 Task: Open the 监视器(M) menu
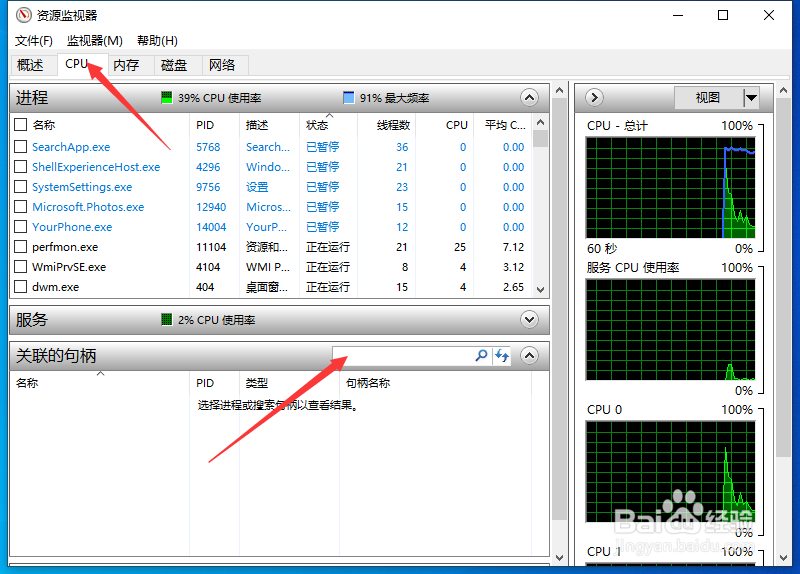pos(95,40)
